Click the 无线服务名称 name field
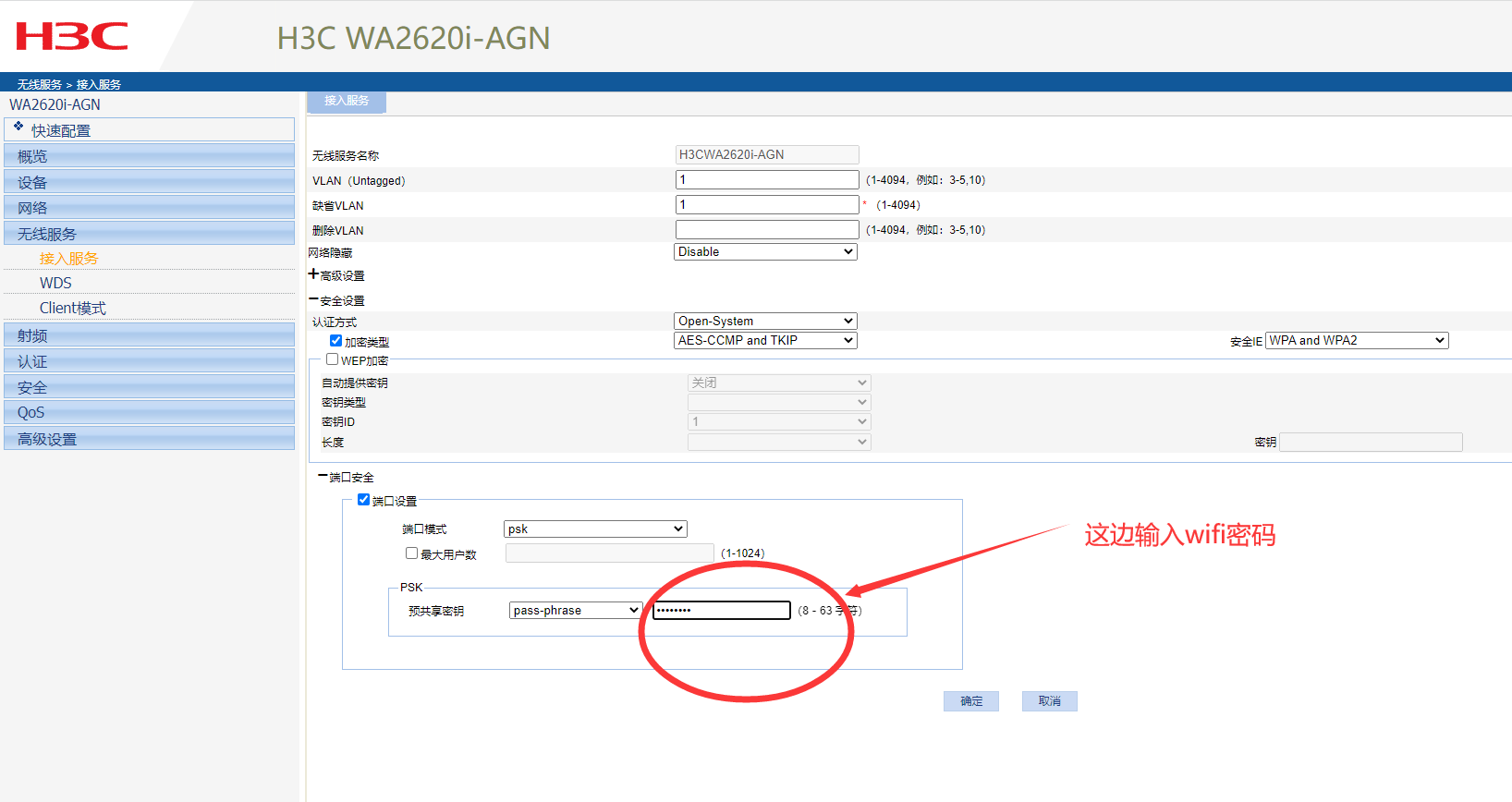The height and width of the screenshot is (802, 1512). click(767, 154)
